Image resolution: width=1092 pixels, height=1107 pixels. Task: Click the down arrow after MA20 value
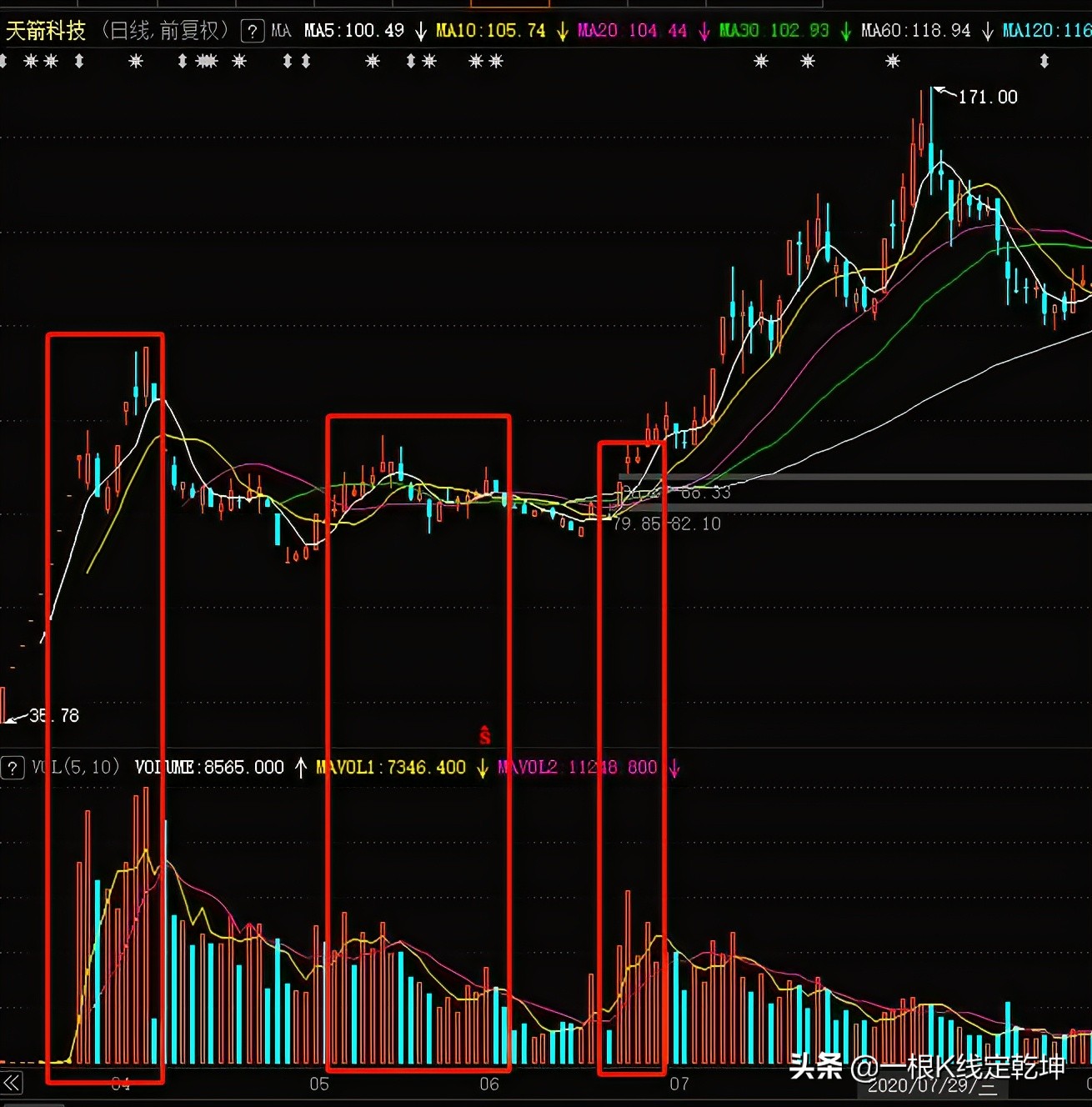704,32
